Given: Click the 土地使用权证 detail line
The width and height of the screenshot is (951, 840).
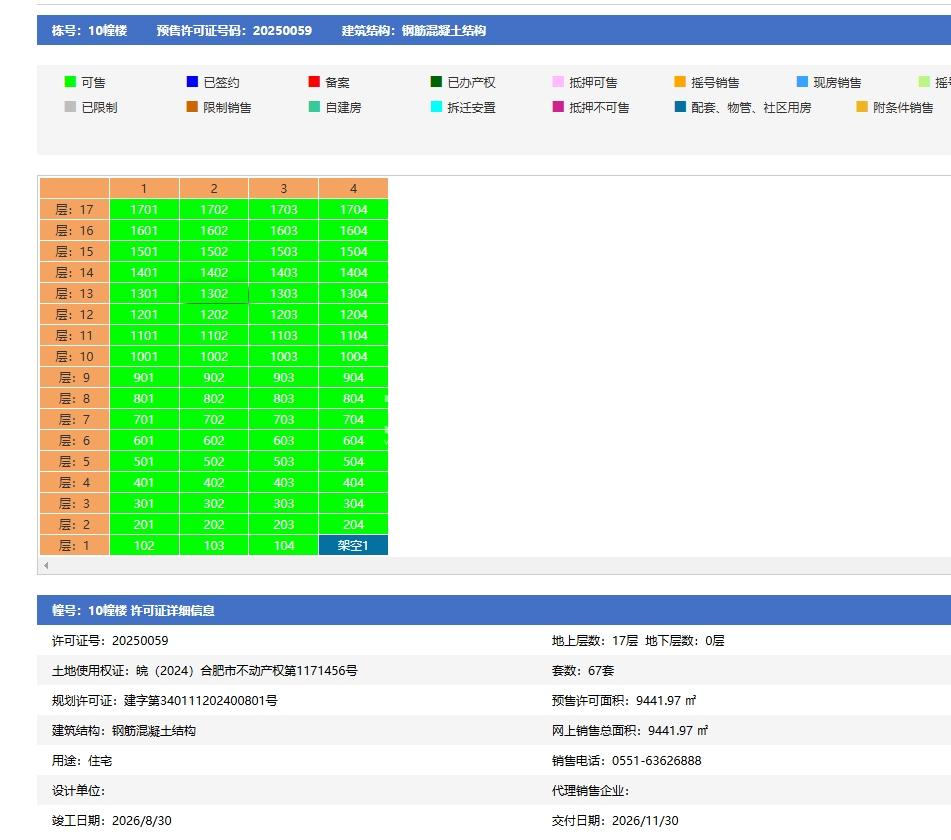Looking at the screenshot, I should (204, 671).
